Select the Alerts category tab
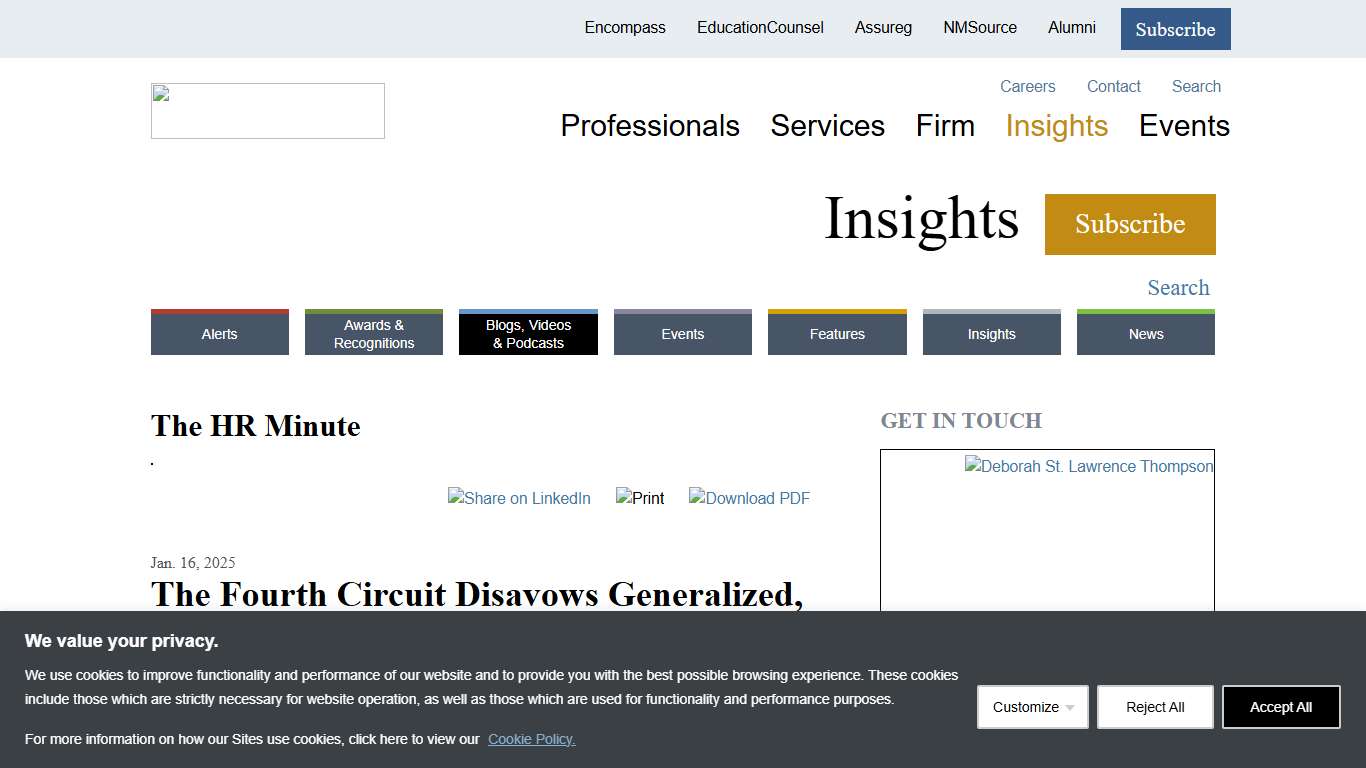This screenshot has width=1366, height=768. [x=219, y=334]
